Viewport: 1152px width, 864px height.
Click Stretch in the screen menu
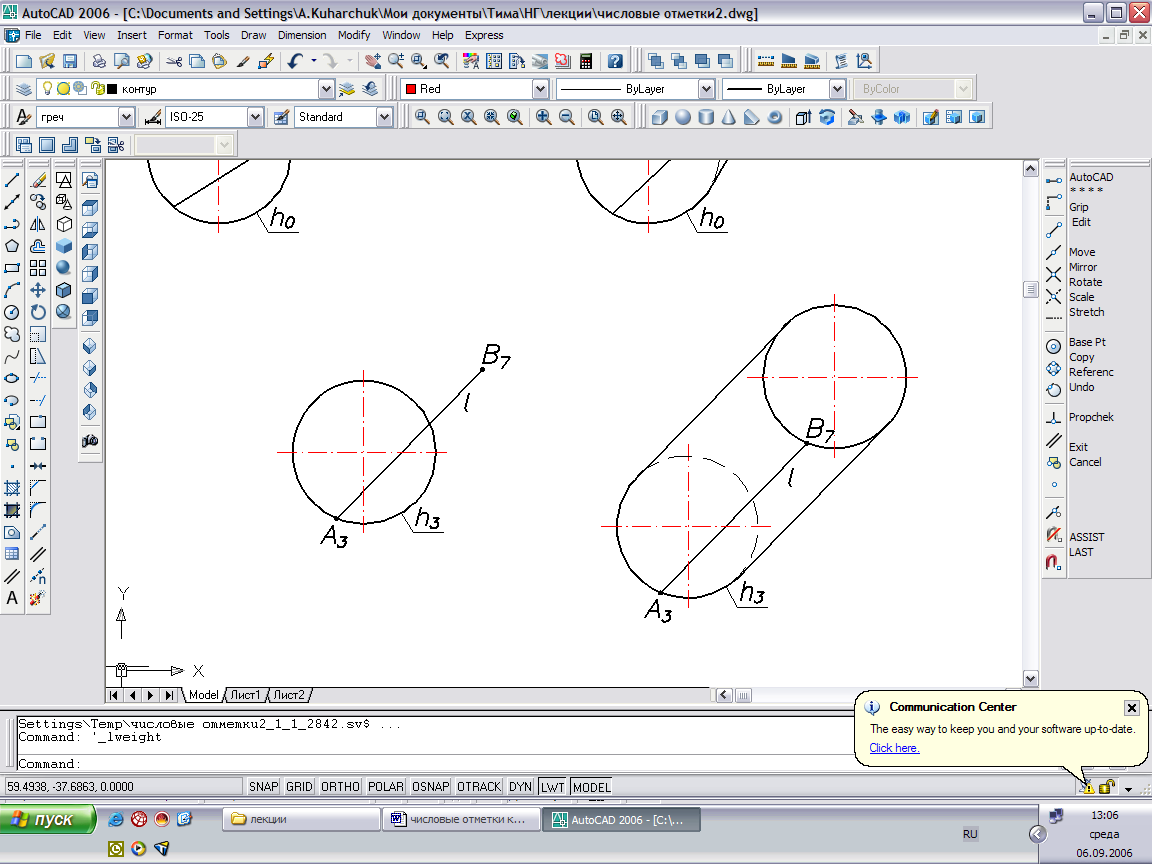tap(1087, 312)
